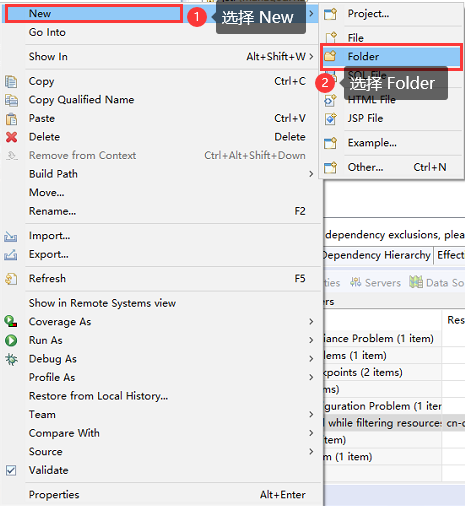Click the Import icon
465x506 pixels.
click(11, 236)
